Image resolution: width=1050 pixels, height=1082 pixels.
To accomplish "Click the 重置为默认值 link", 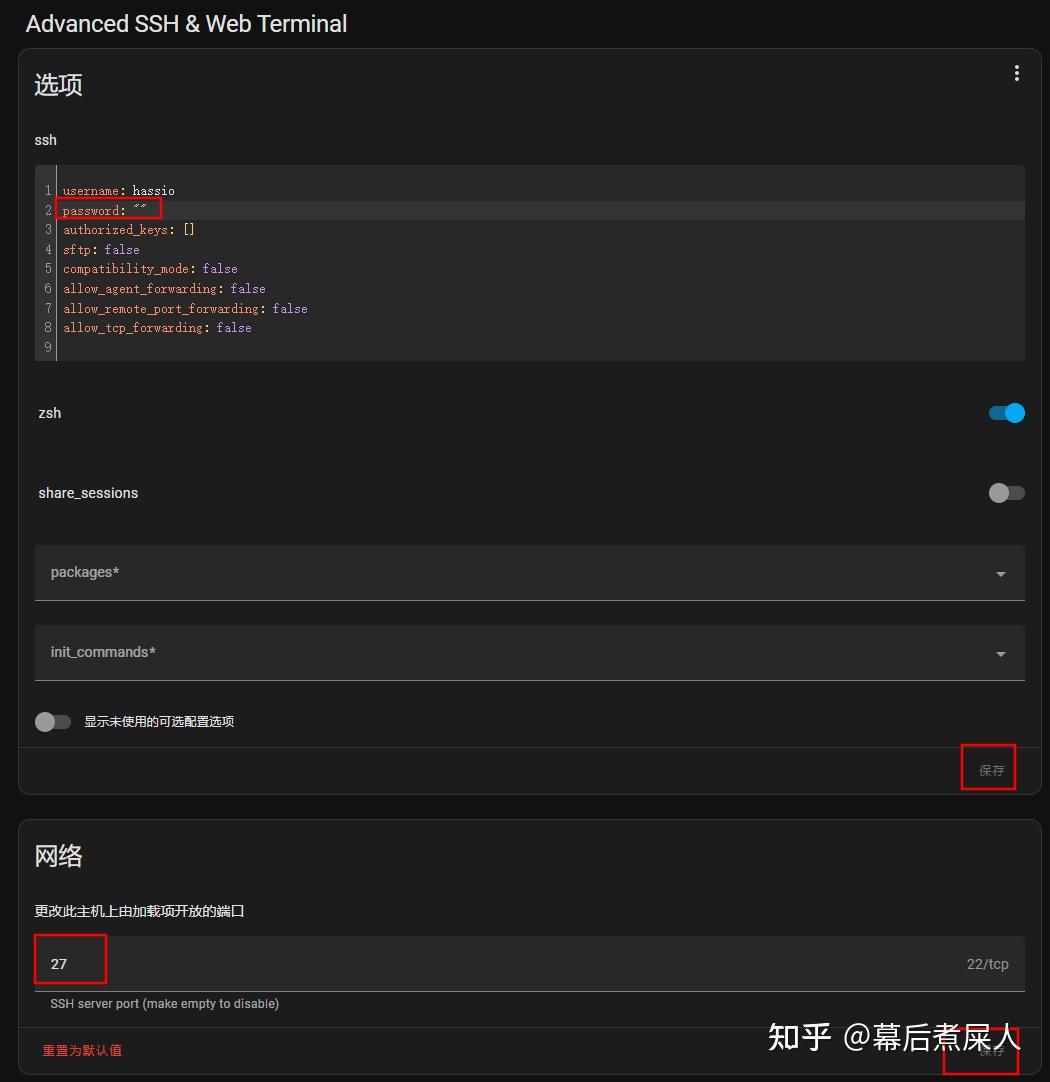I will (x=82, y=1051).
